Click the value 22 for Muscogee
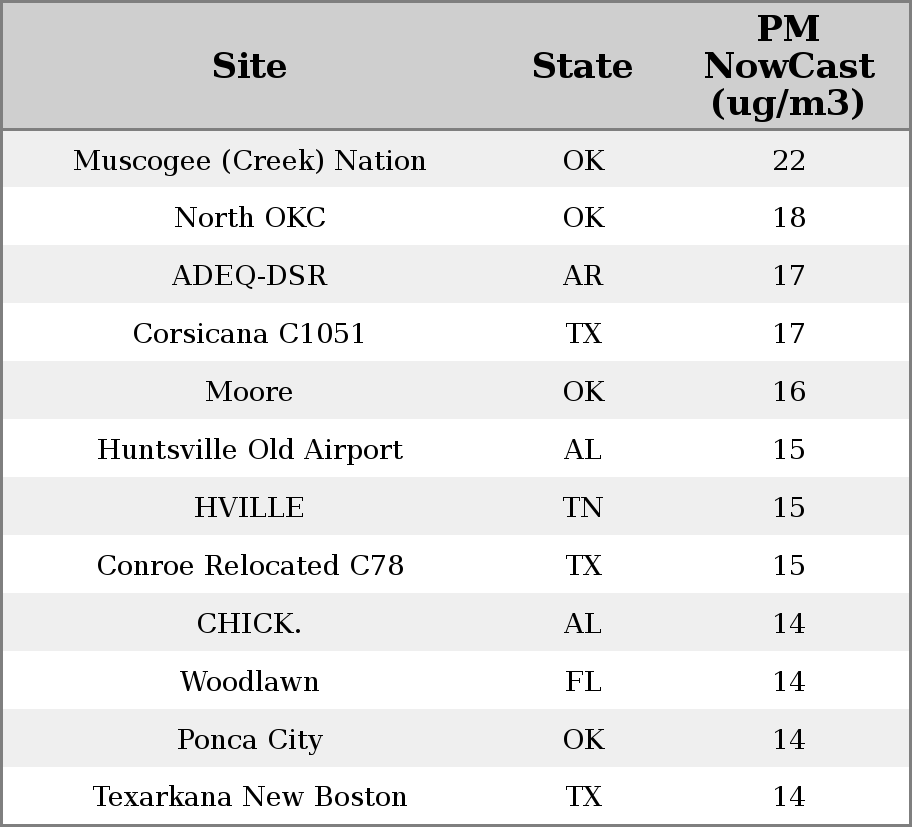 [x=788, y=161]
